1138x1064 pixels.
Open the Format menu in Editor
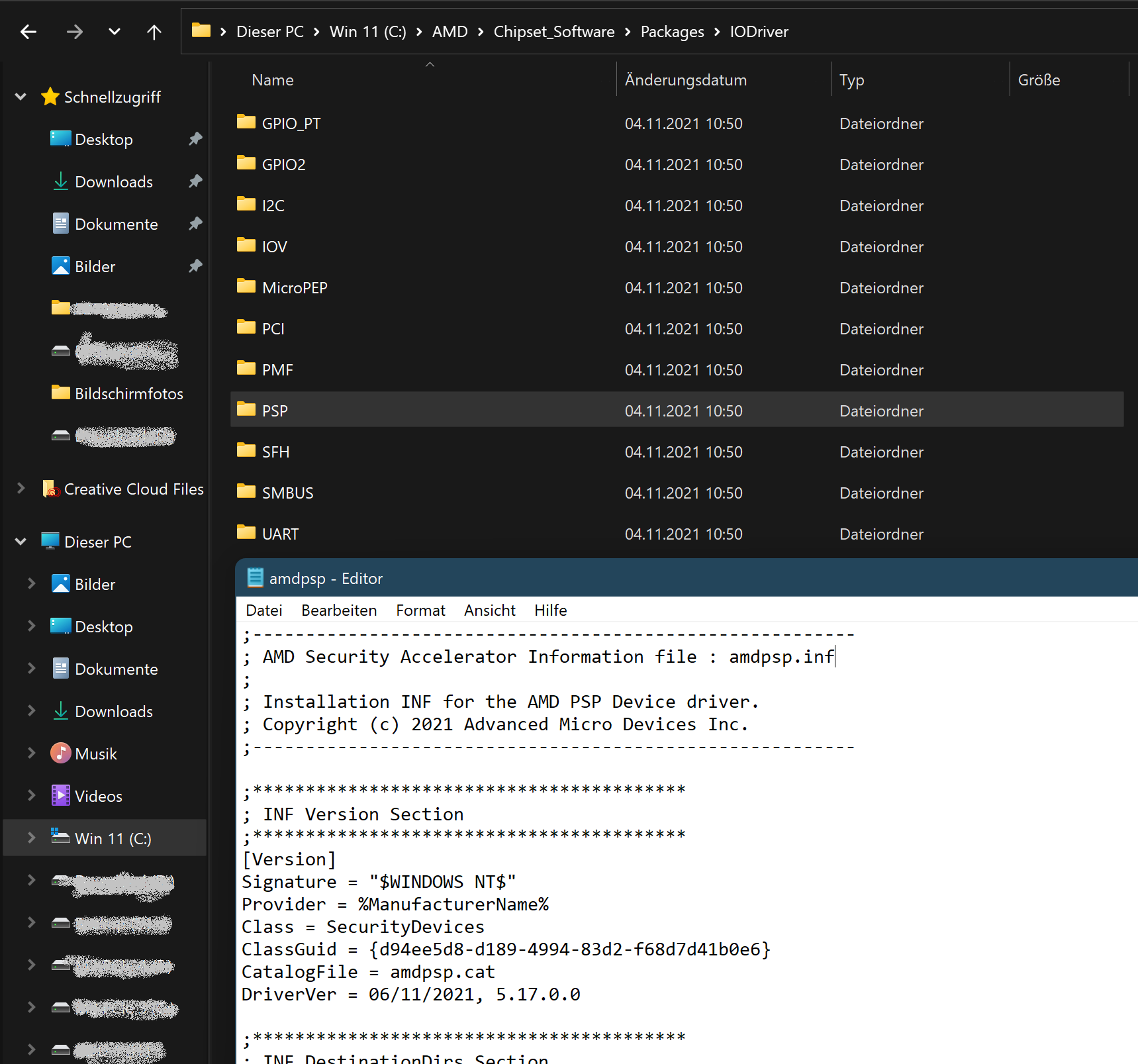tap(420, 610)
